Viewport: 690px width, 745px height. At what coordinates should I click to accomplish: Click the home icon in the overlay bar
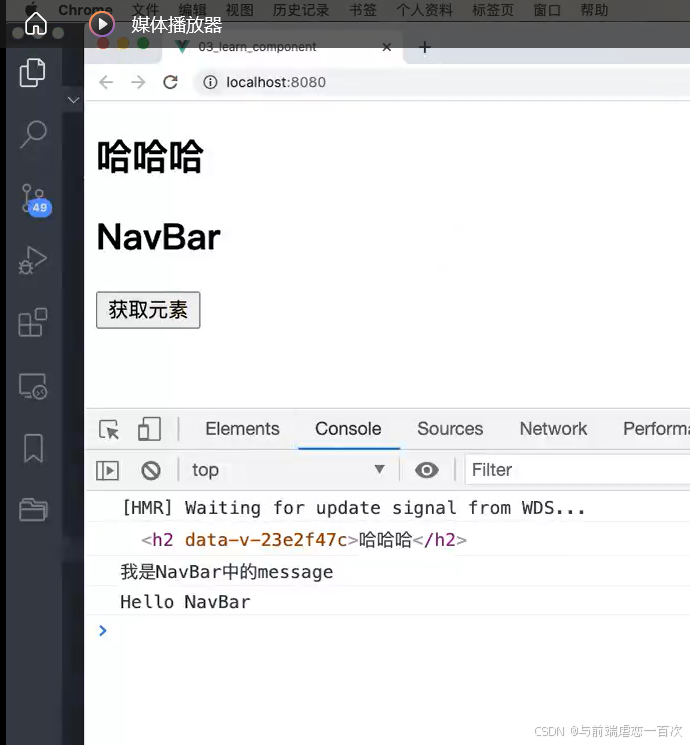(x=36, y=23)
